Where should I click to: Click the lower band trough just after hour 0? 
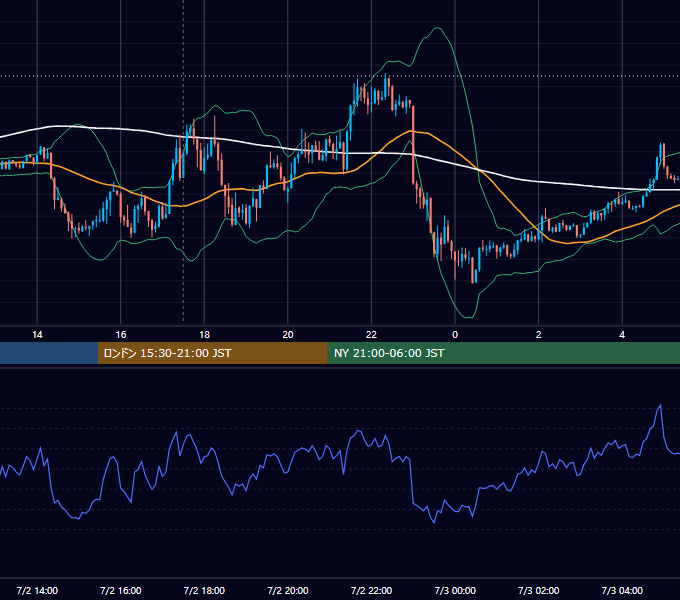click(468, 318)
